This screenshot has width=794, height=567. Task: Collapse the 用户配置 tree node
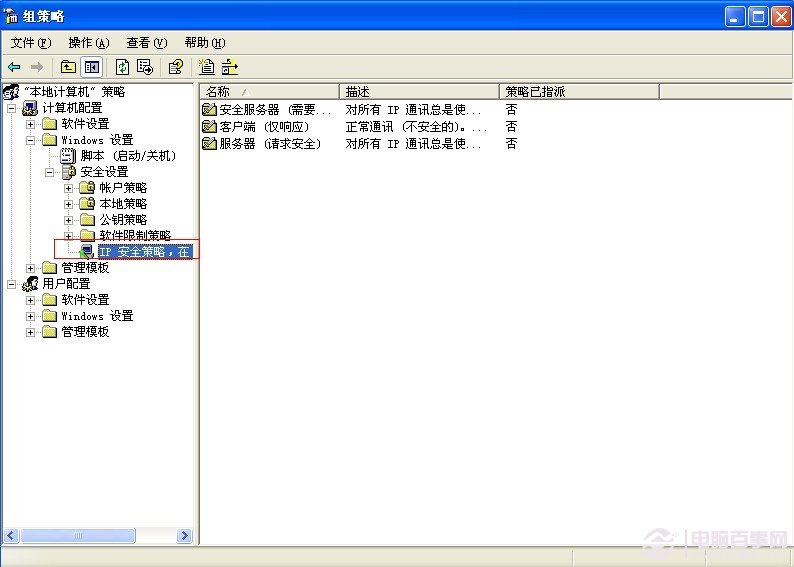[12, 284]
